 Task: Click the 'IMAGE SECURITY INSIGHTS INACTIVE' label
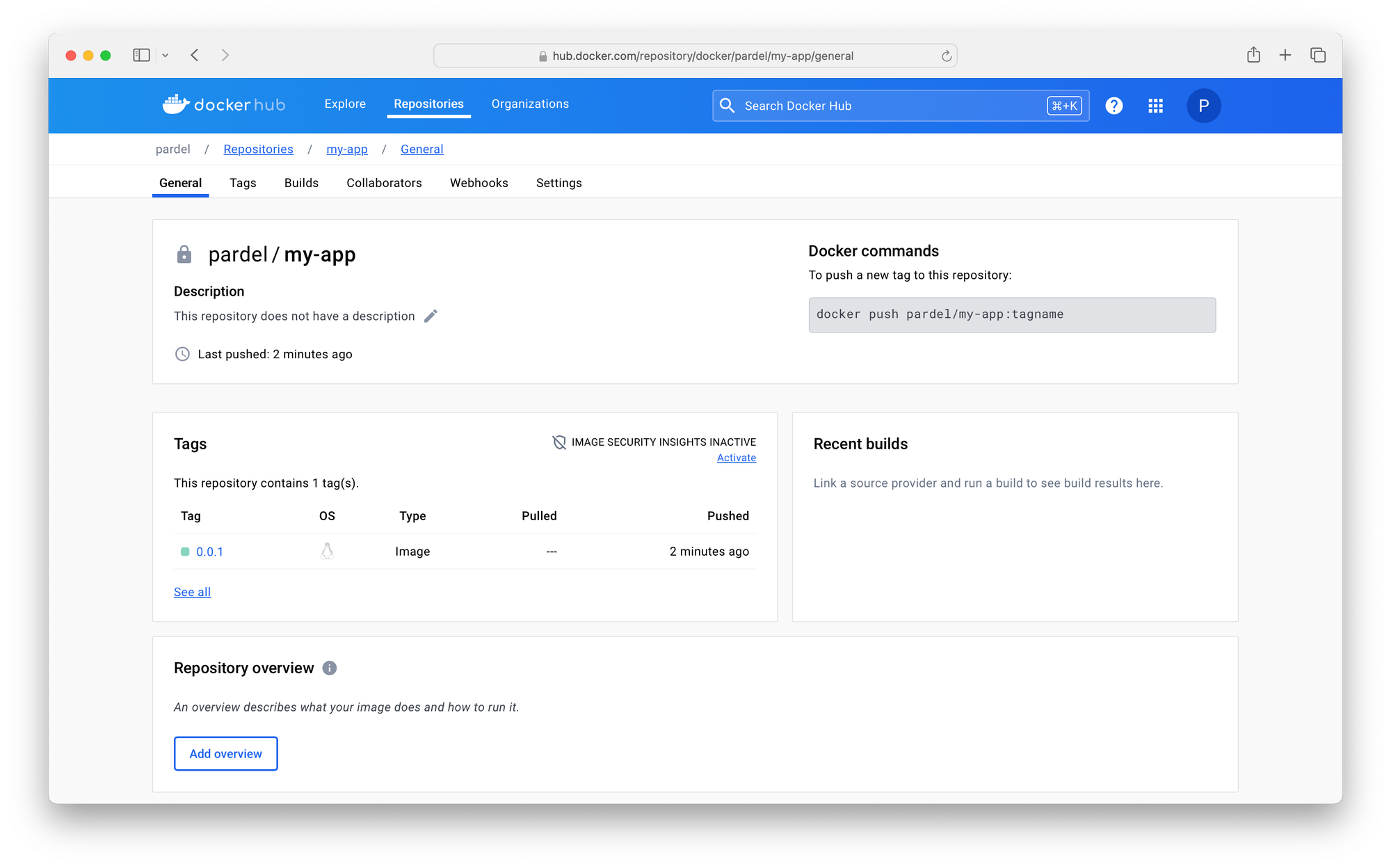click(664, 442)
